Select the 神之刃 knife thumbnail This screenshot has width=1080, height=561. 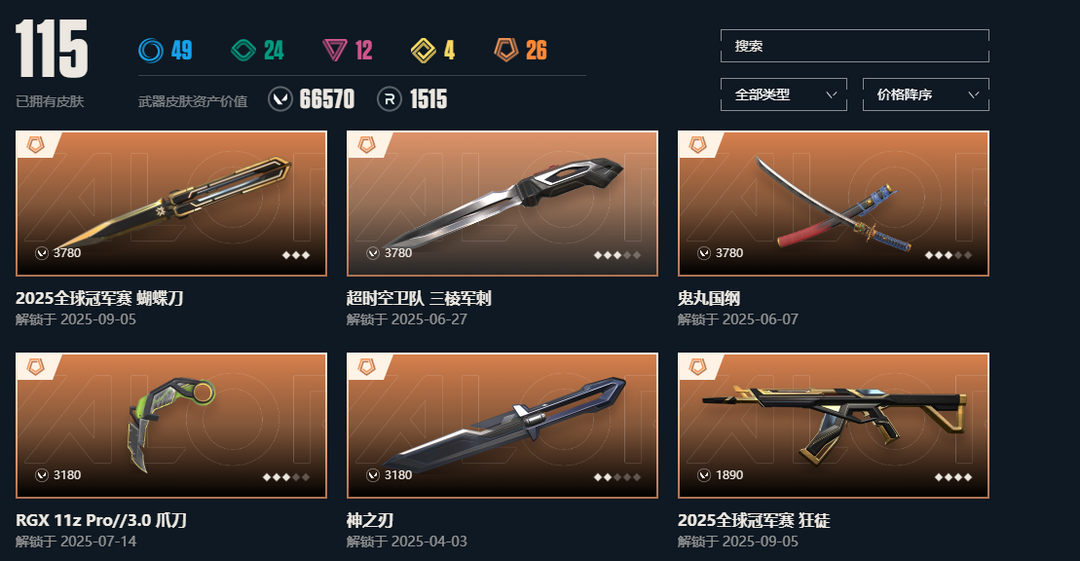502,425
